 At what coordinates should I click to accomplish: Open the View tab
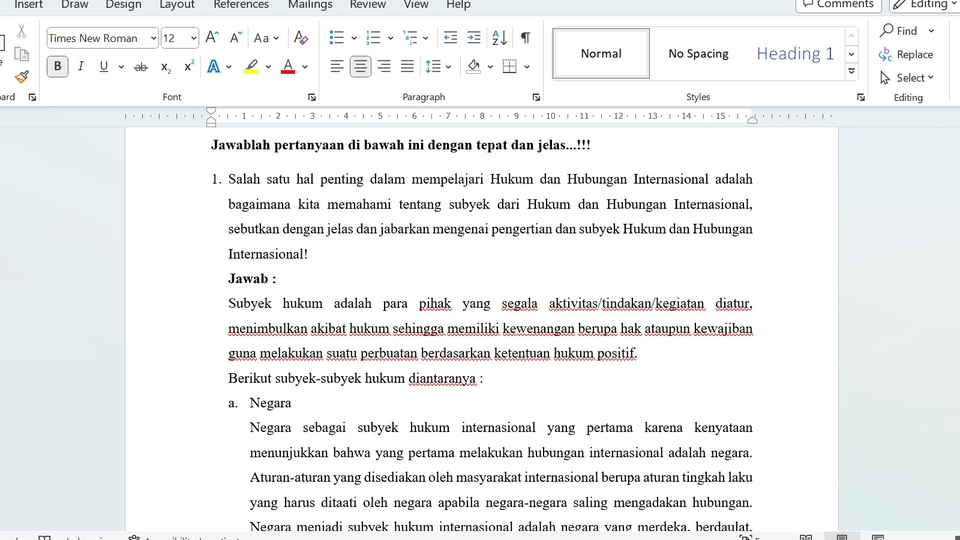pos(416,5)
